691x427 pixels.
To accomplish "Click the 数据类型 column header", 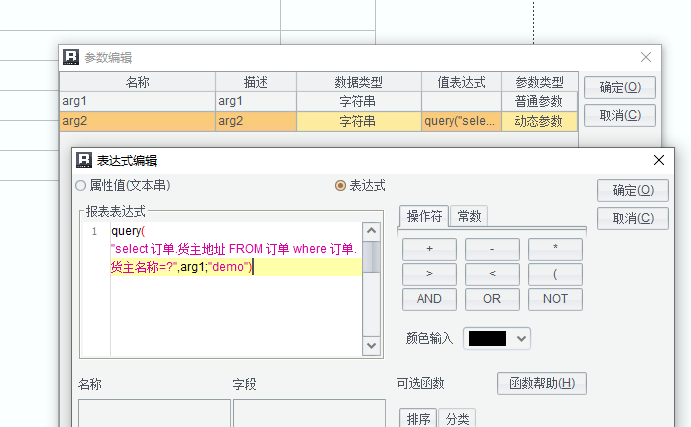I will coord(359,82).
